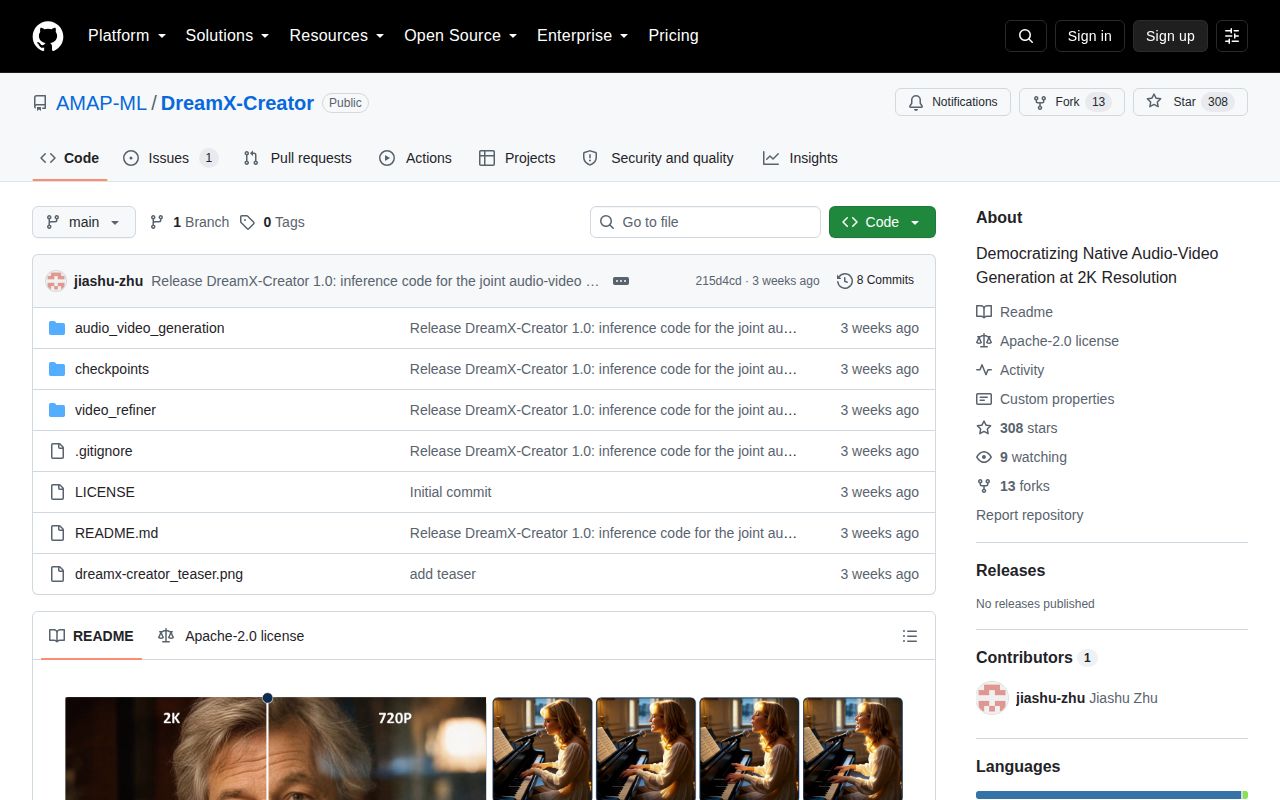1280x800 pixels.
Task: Open the README.md file
Action: point(117,533)
